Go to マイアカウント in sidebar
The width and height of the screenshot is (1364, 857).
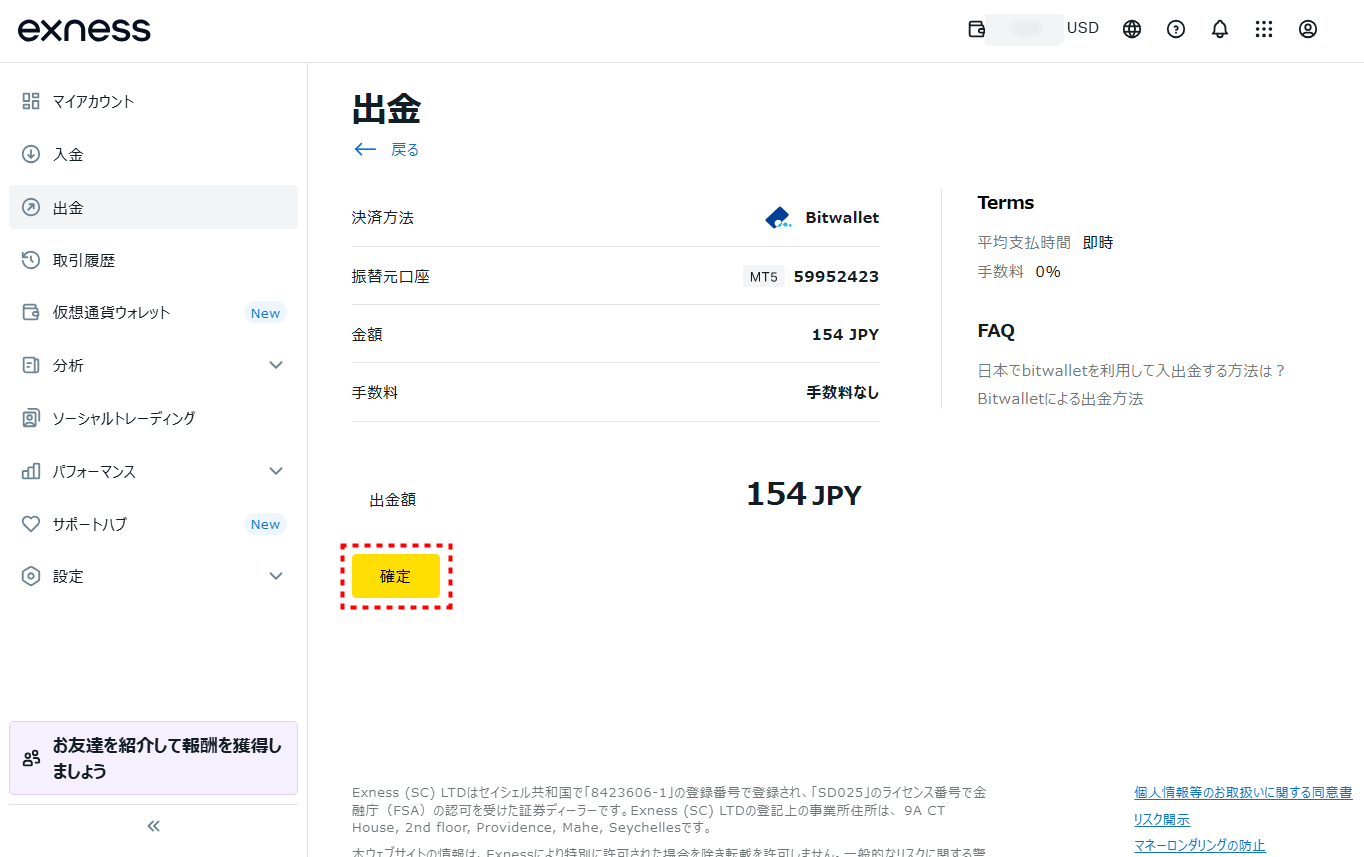point(154,101)
